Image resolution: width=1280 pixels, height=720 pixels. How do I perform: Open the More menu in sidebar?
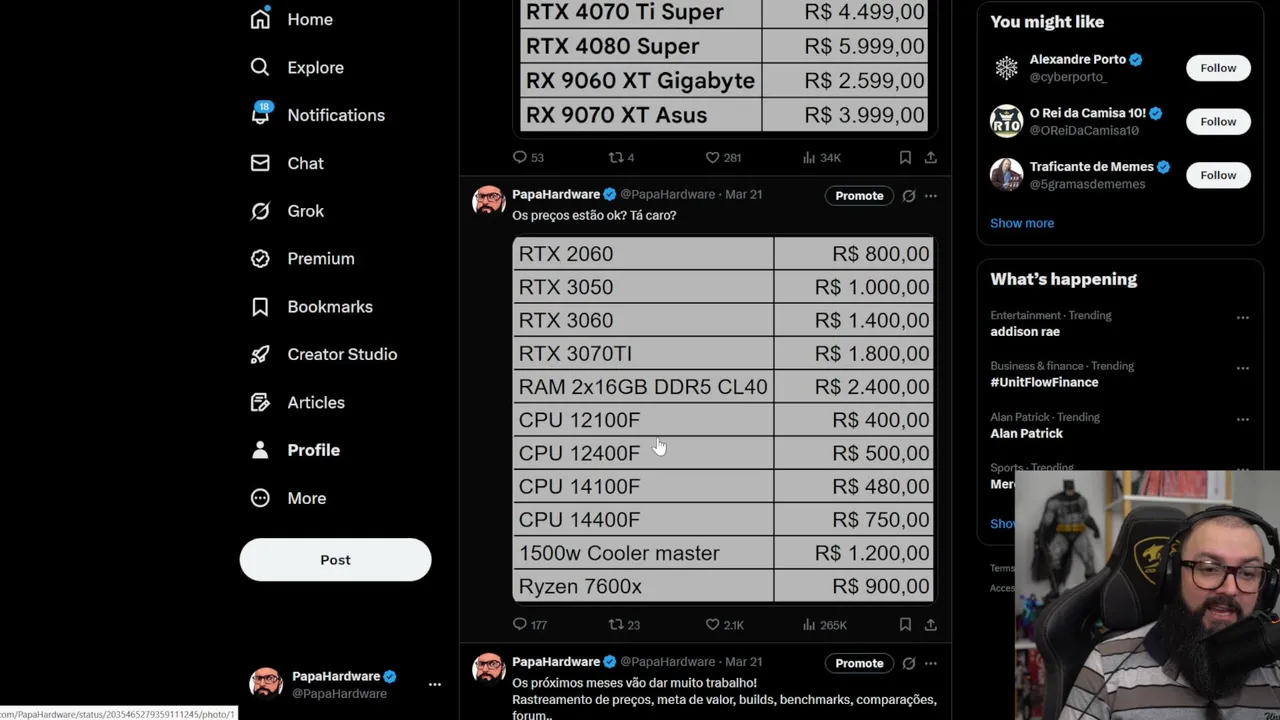point(287,498)
